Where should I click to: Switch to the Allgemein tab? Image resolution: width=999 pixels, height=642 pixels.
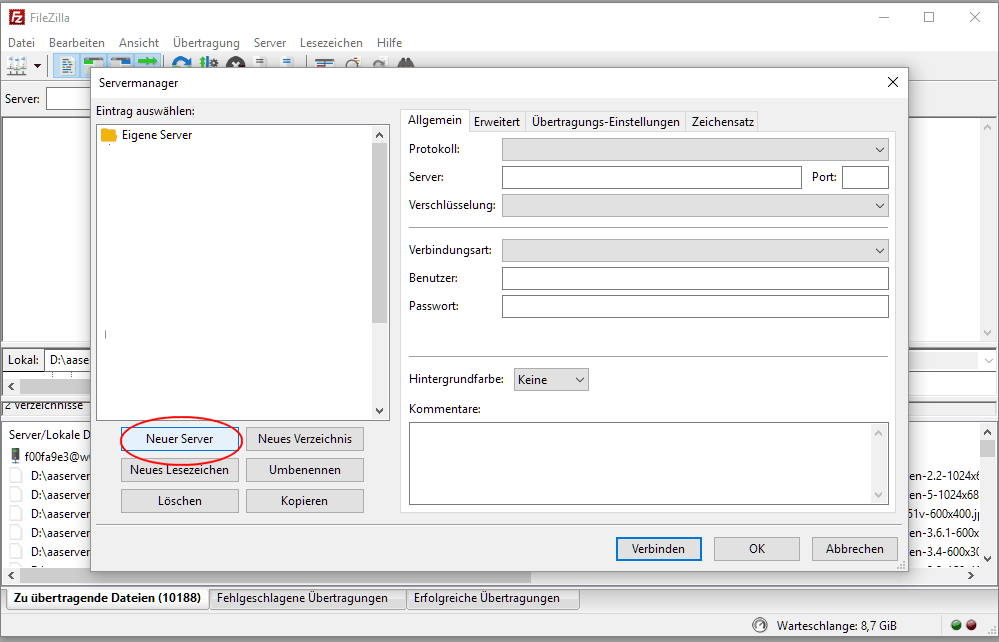click(x=435, y=120)
